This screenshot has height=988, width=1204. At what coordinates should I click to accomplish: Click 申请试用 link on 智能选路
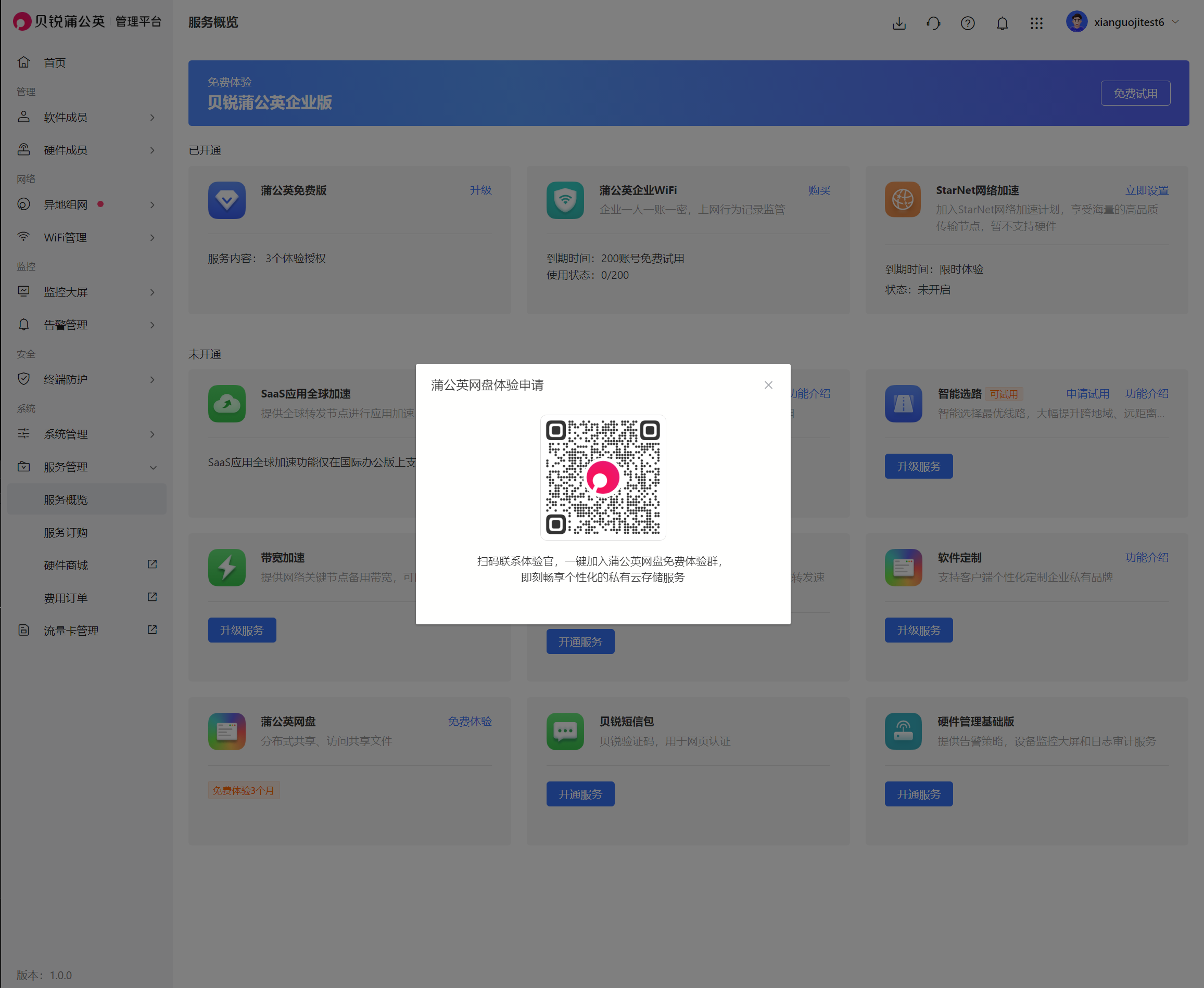point(1087,394)
